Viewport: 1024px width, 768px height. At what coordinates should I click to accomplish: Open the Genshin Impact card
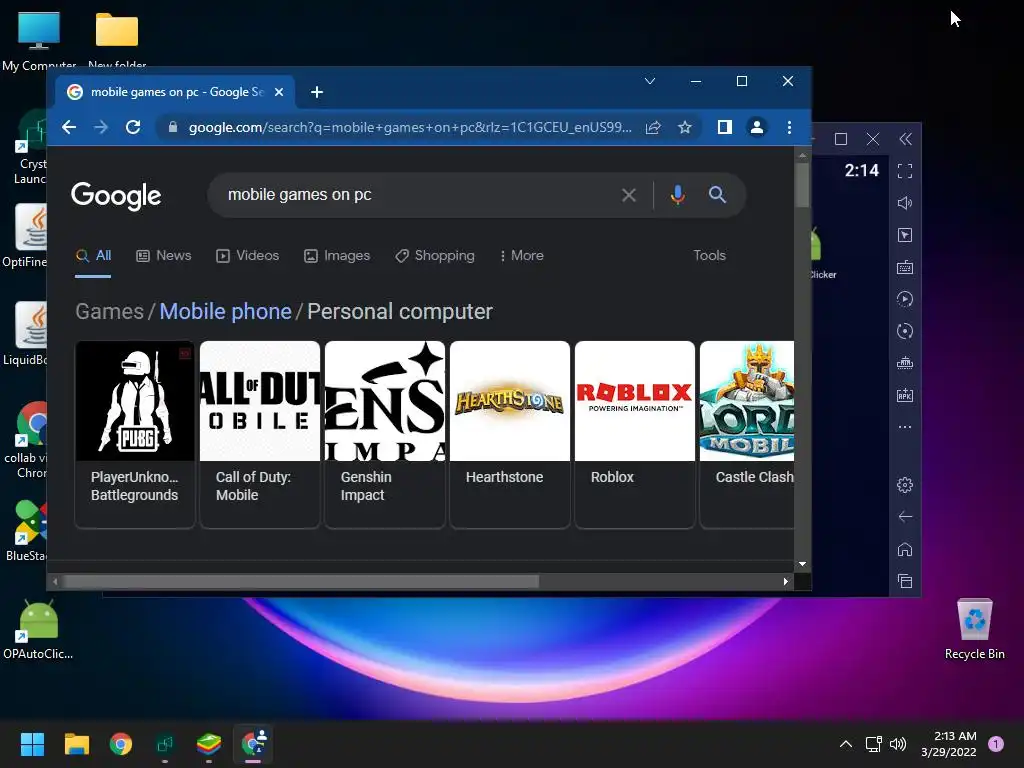(385, 434)
